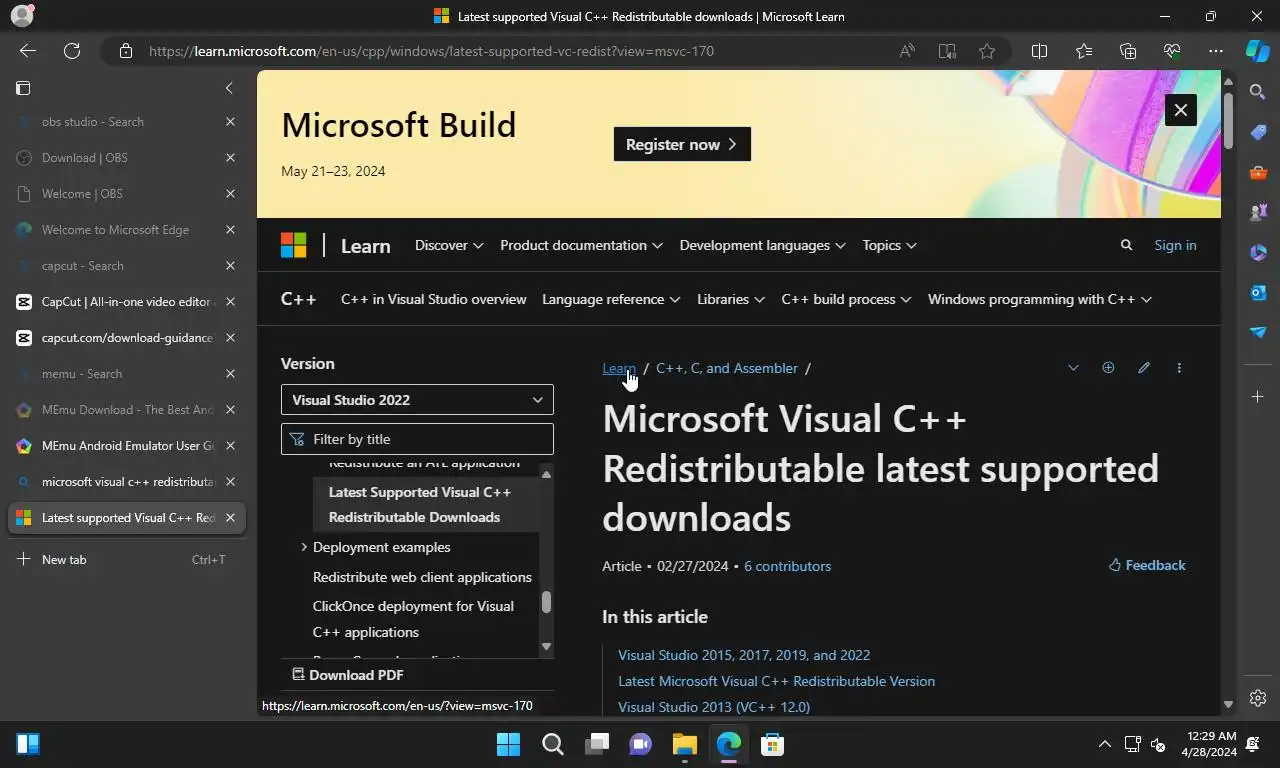Switch to 'Welcome | OBS' tab

tap(126, 194)
